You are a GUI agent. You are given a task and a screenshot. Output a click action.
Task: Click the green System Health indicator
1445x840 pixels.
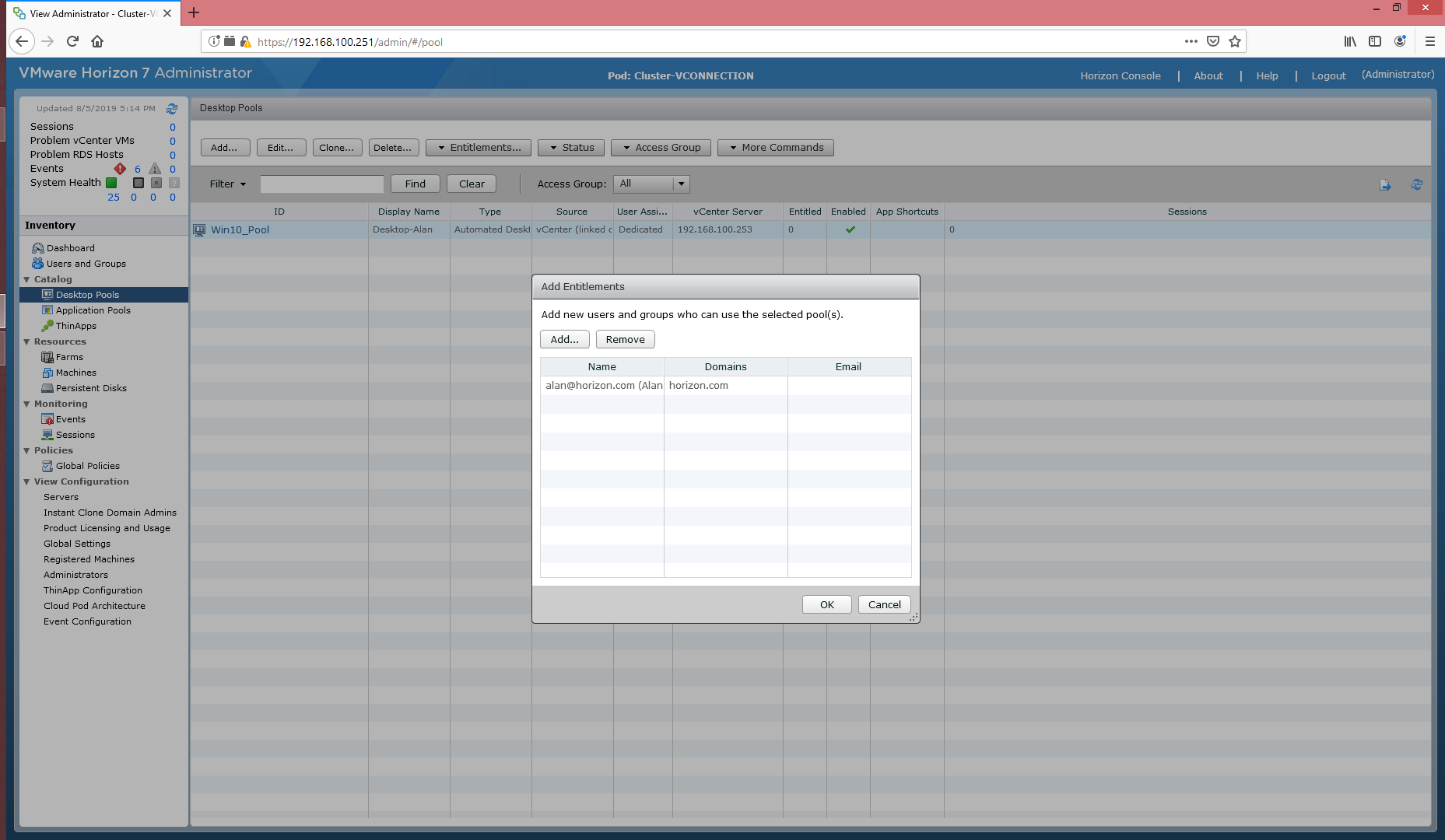(x=111, y=183)
